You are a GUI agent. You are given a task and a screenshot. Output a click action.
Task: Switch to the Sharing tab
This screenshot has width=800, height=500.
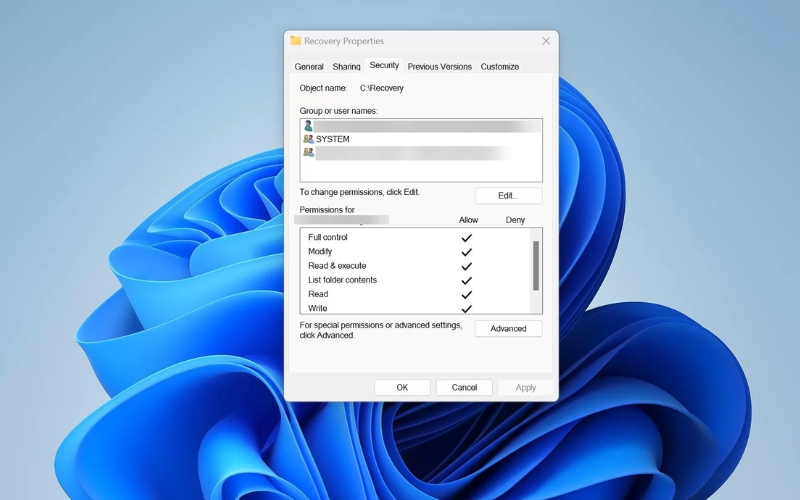click(x=346, y=66)
